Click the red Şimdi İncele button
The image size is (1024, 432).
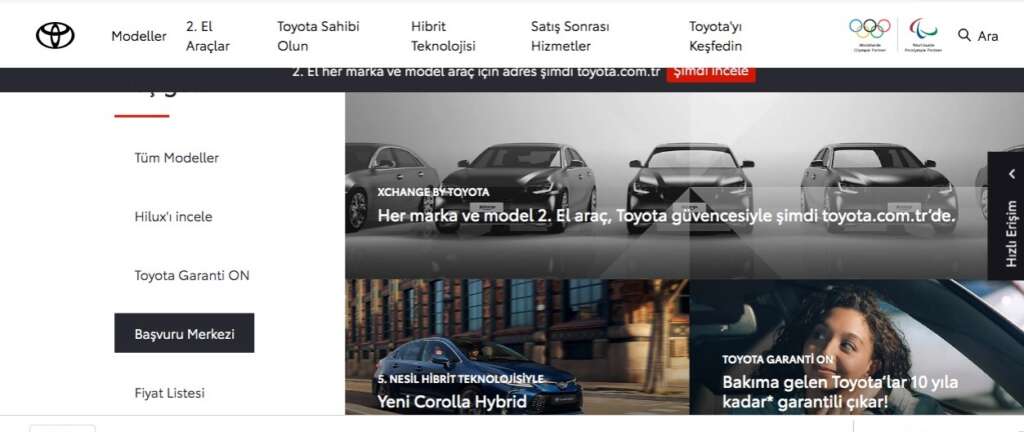click(711, 72)
